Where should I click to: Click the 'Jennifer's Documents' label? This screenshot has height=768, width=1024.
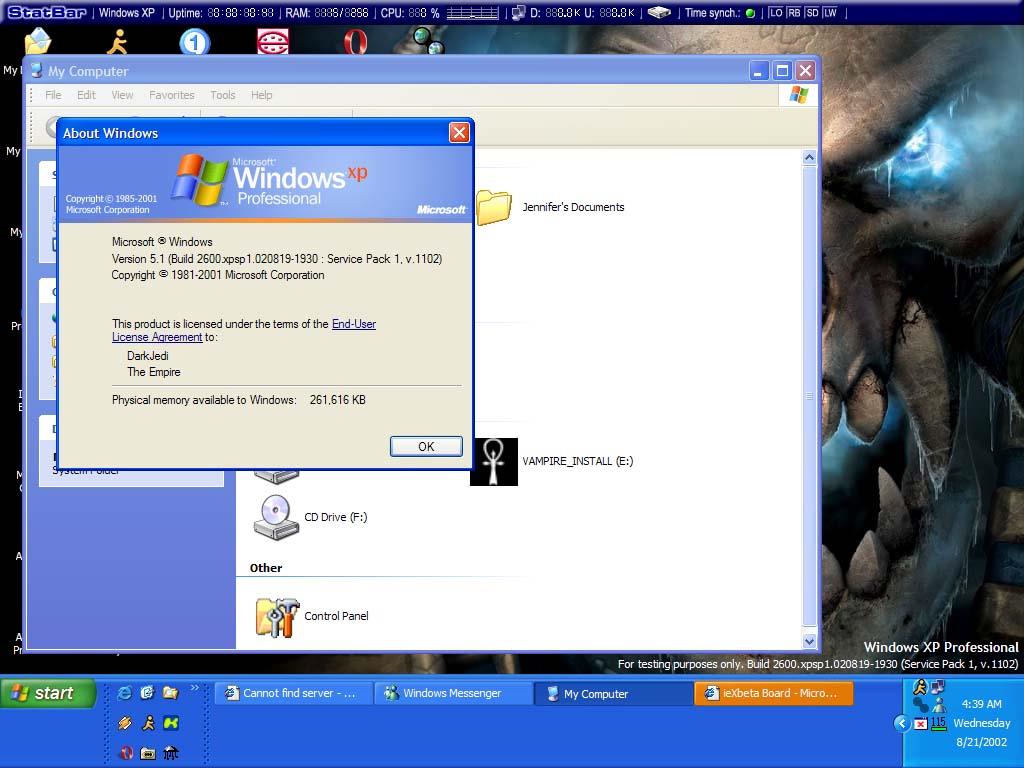click(x=573, y=207)
